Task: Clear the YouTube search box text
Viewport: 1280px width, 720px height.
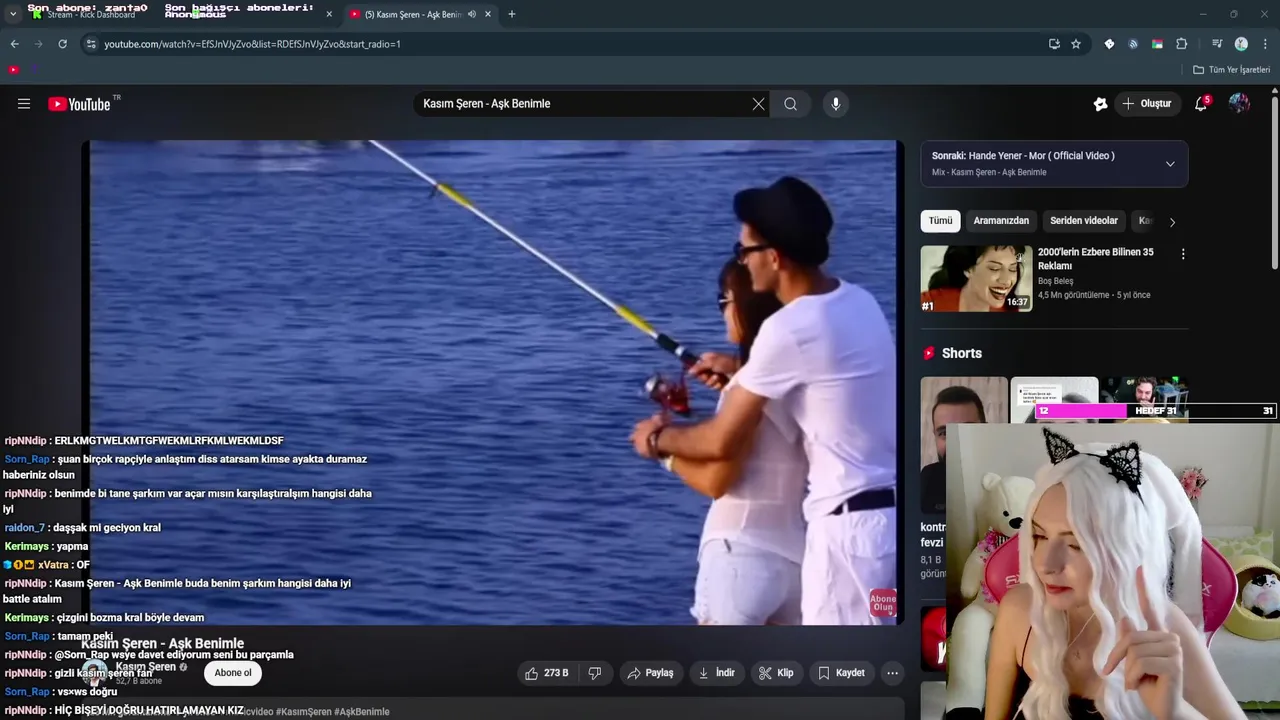Action: (x=758, y=104)
